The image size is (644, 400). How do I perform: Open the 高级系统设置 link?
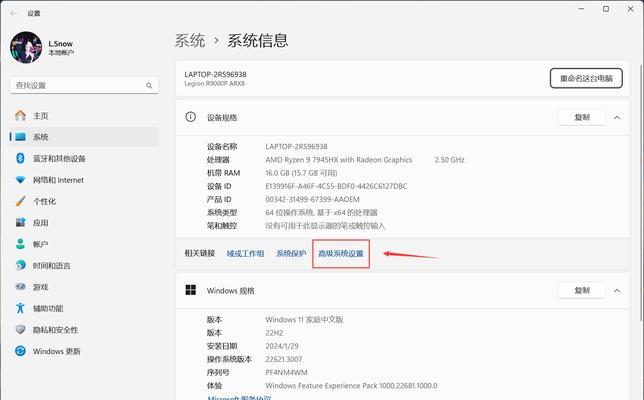(341, 253)
